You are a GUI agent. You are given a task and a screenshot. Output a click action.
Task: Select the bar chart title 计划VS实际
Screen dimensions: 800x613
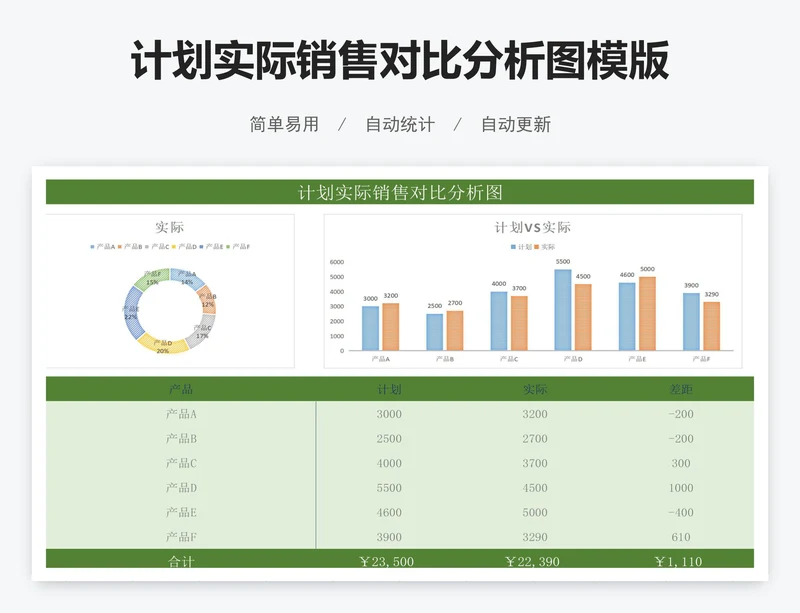click(533, 227)
